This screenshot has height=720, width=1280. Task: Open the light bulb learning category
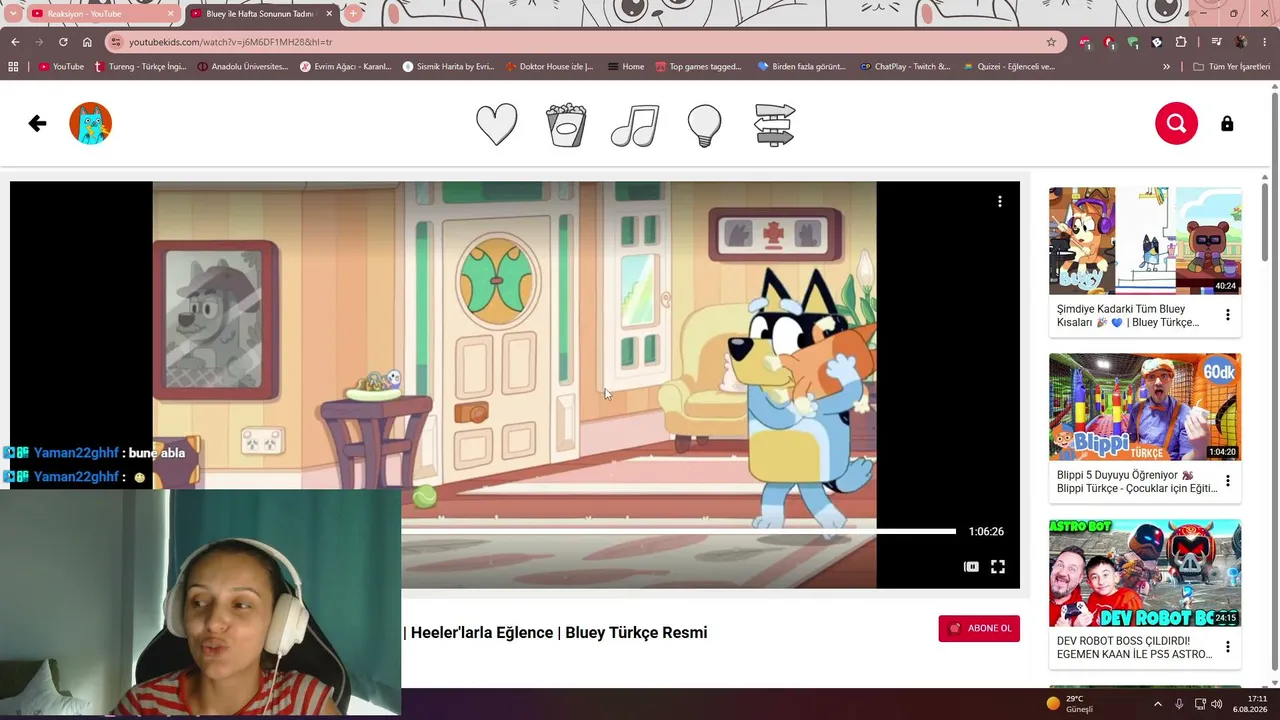(x=705, y=126)
